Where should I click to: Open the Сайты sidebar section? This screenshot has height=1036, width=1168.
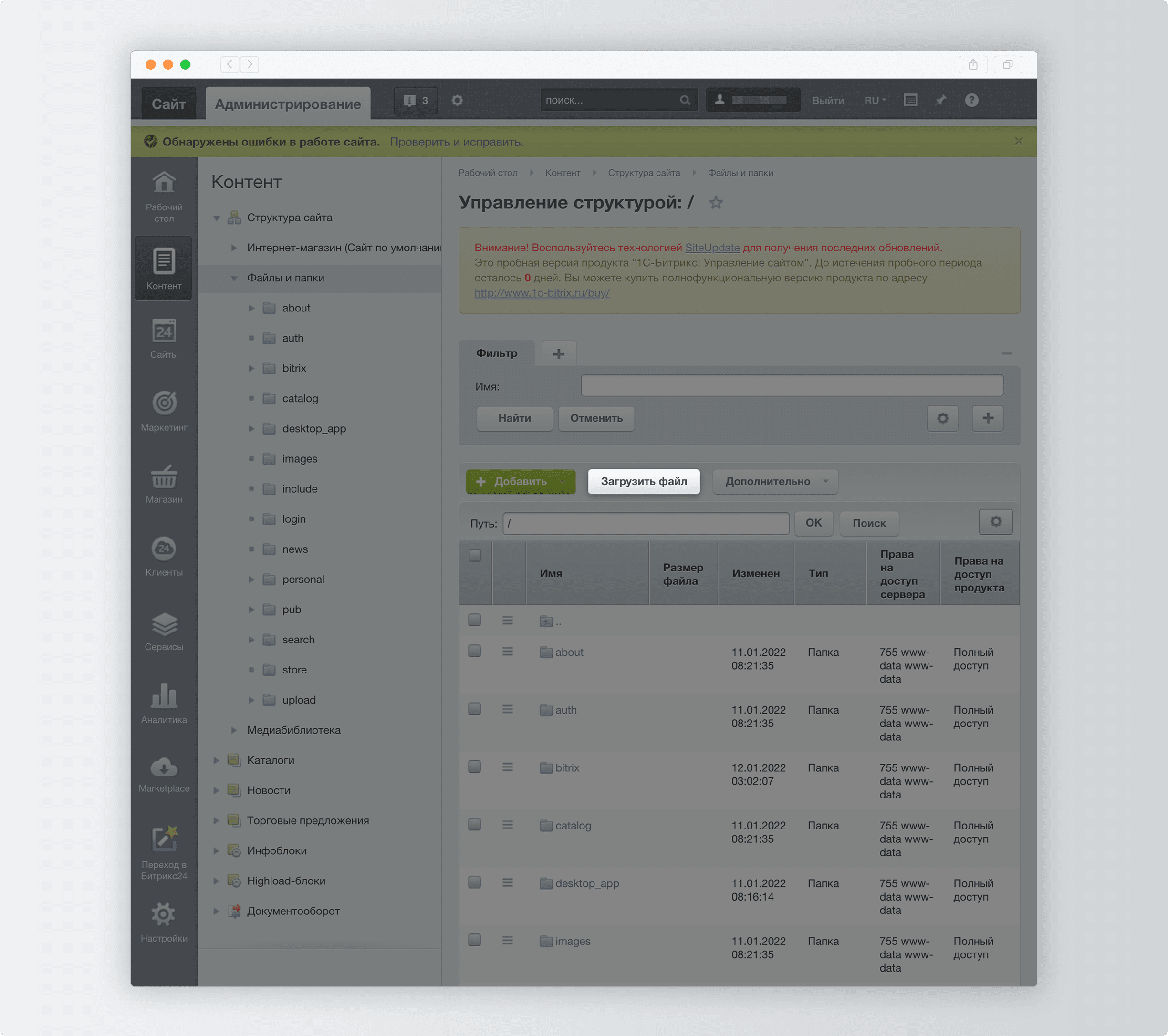point(164,339)
